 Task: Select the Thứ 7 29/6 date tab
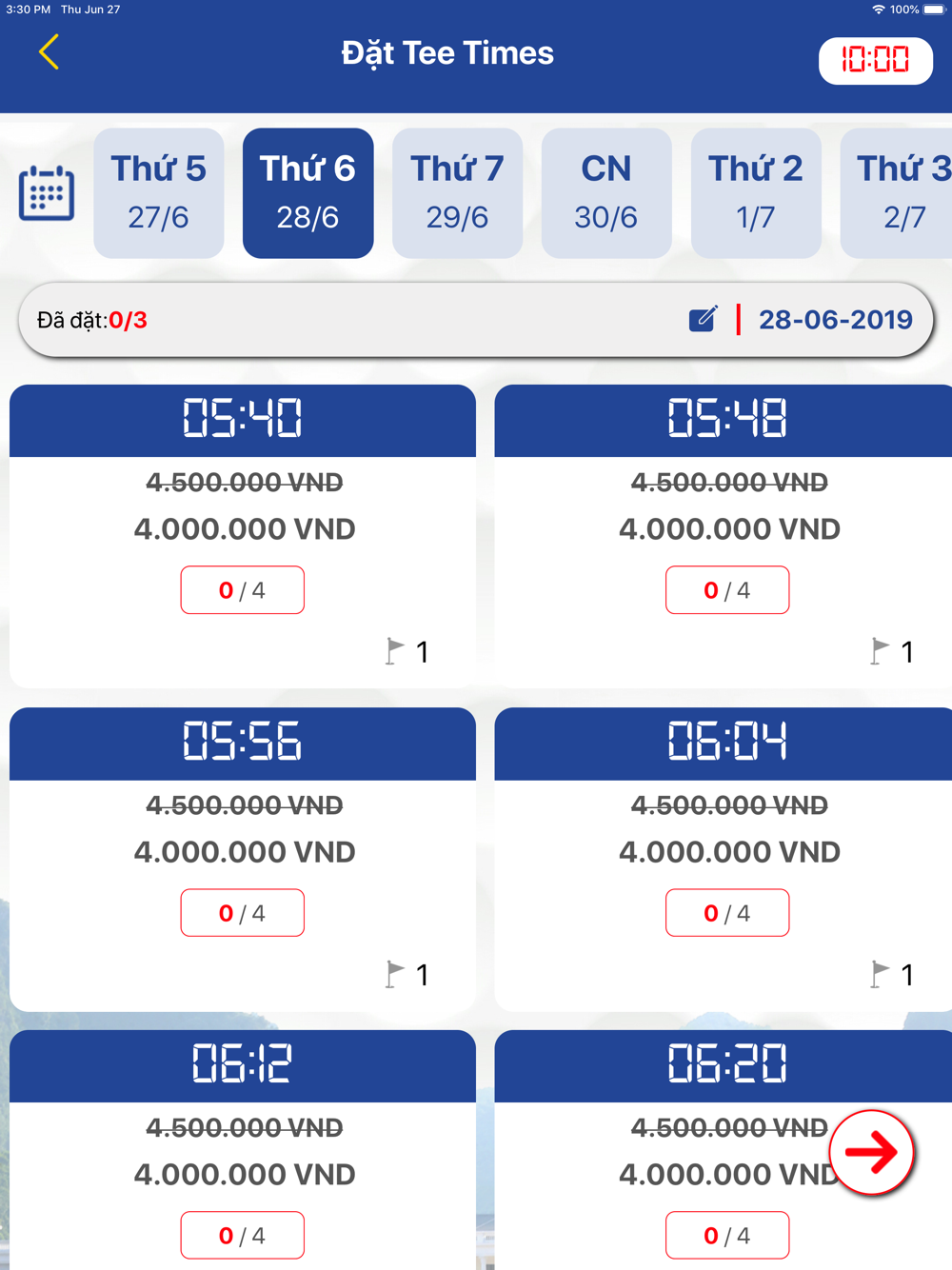pyautogui.click(x=457, y=193)
